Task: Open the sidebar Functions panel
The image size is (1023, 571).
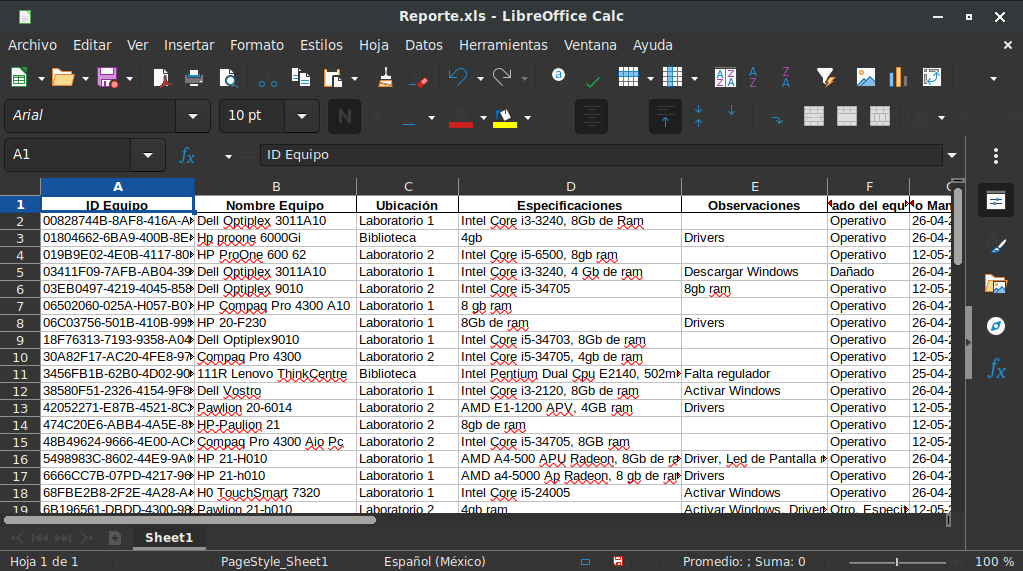Action: (996, 368)
